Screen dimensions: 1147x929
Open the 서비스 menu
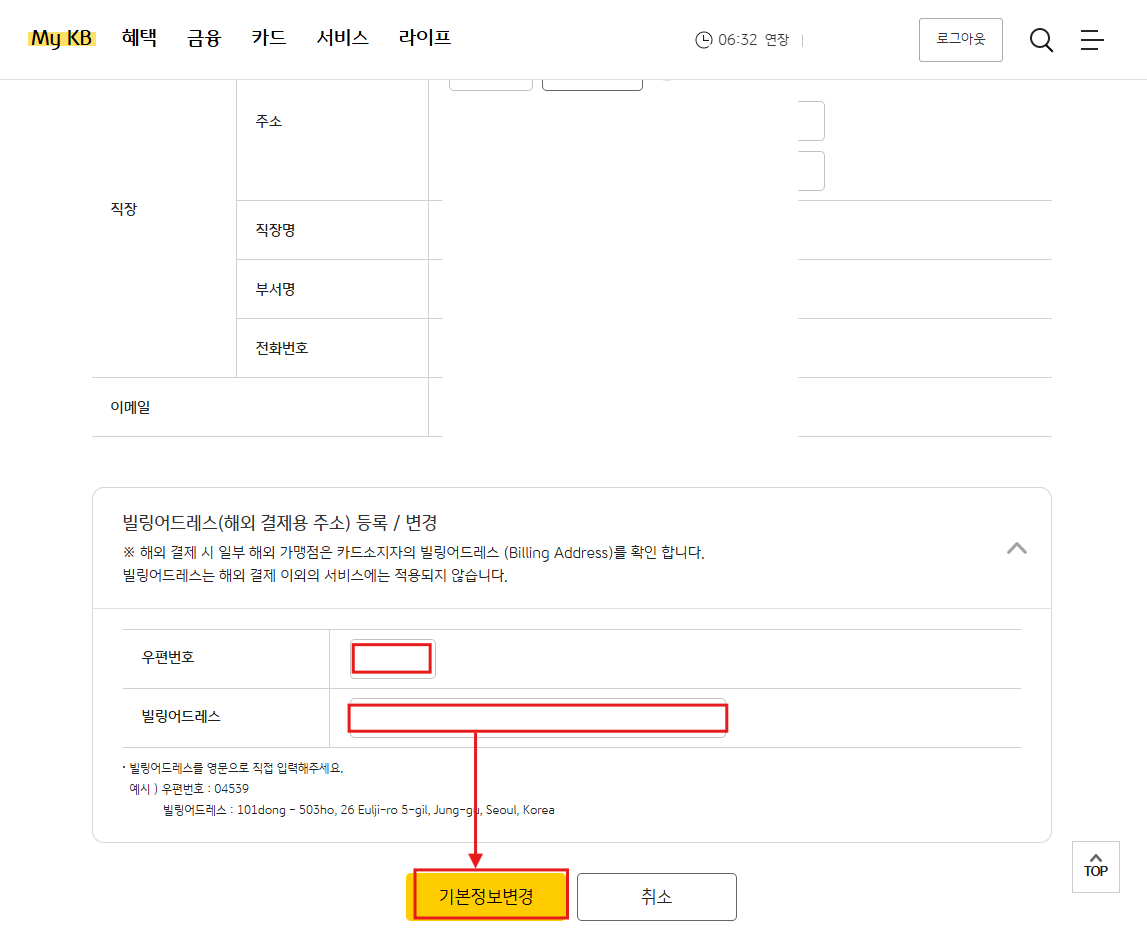[342, 37]
